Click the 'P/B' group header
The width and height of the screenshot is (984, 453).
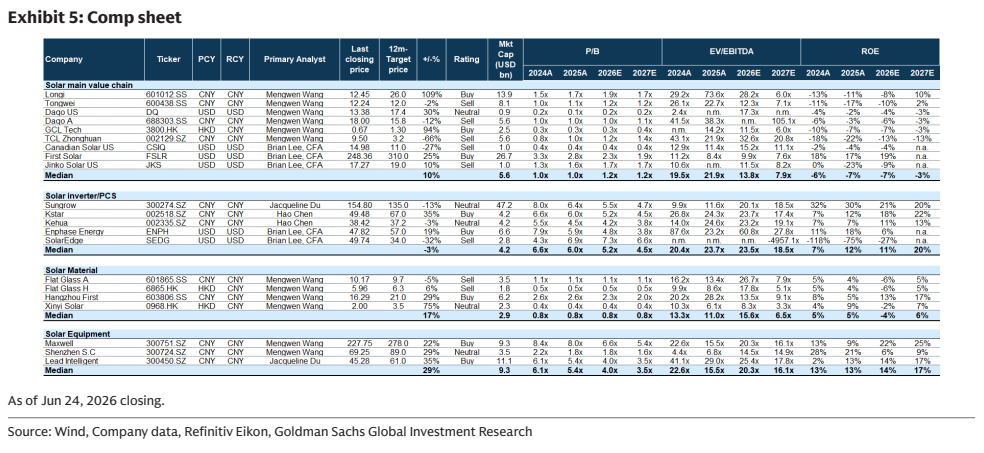click(592, 51)
